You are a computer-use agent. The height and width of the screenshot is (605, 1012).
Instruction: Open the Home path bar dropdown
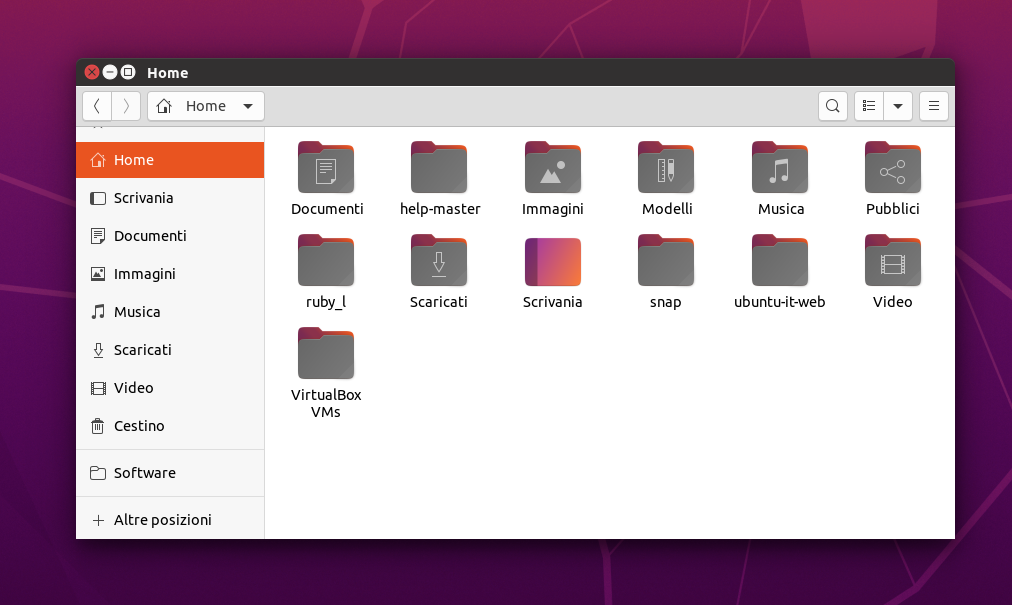click(206, 106)
